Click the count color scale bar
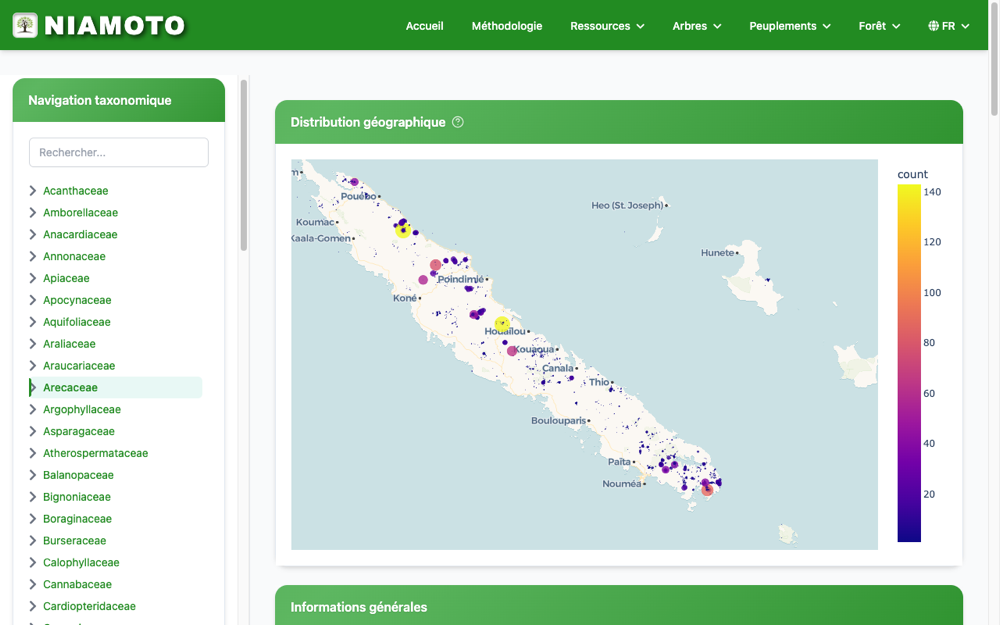This screenshot has width=1000, height=625. [x=909, y=363]
